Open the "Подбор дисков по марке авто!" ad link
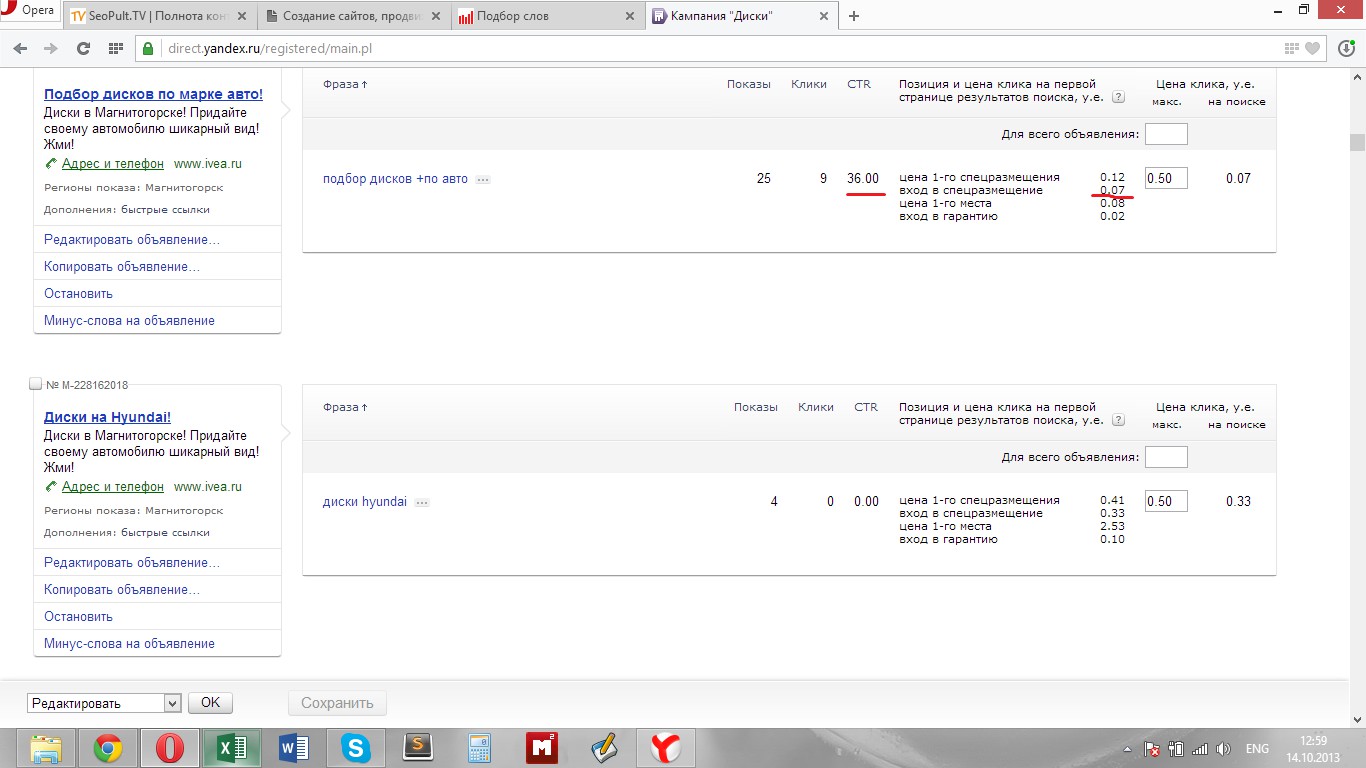 [153, 94]
